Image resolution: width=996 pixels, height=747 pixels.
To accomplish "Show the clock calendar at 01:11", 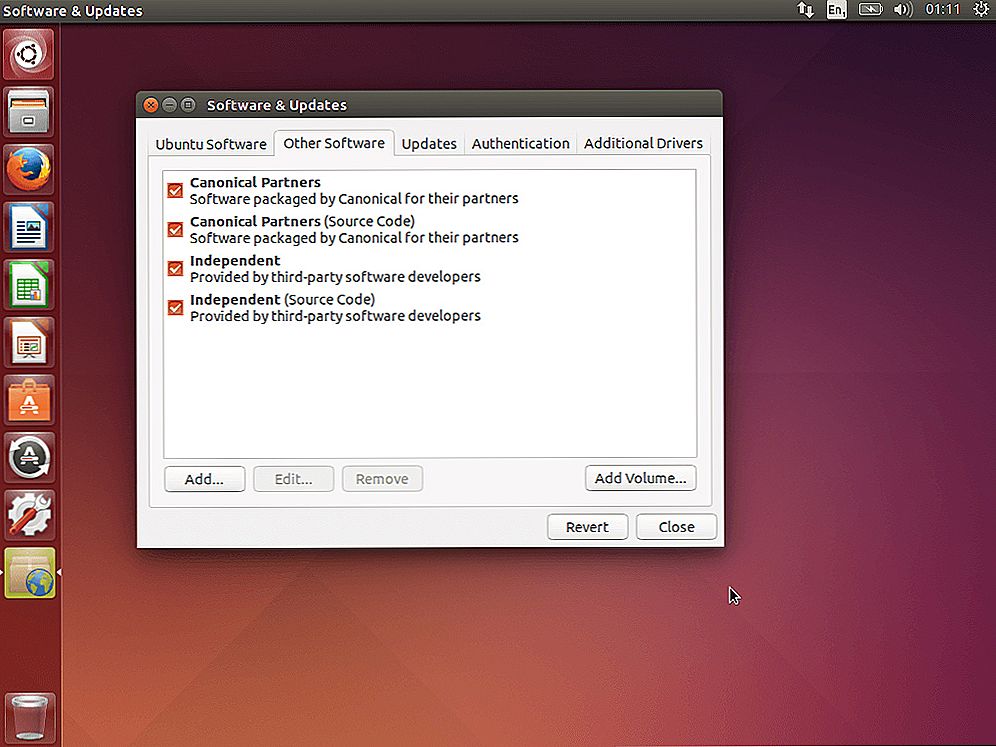I will coord(943,10).
